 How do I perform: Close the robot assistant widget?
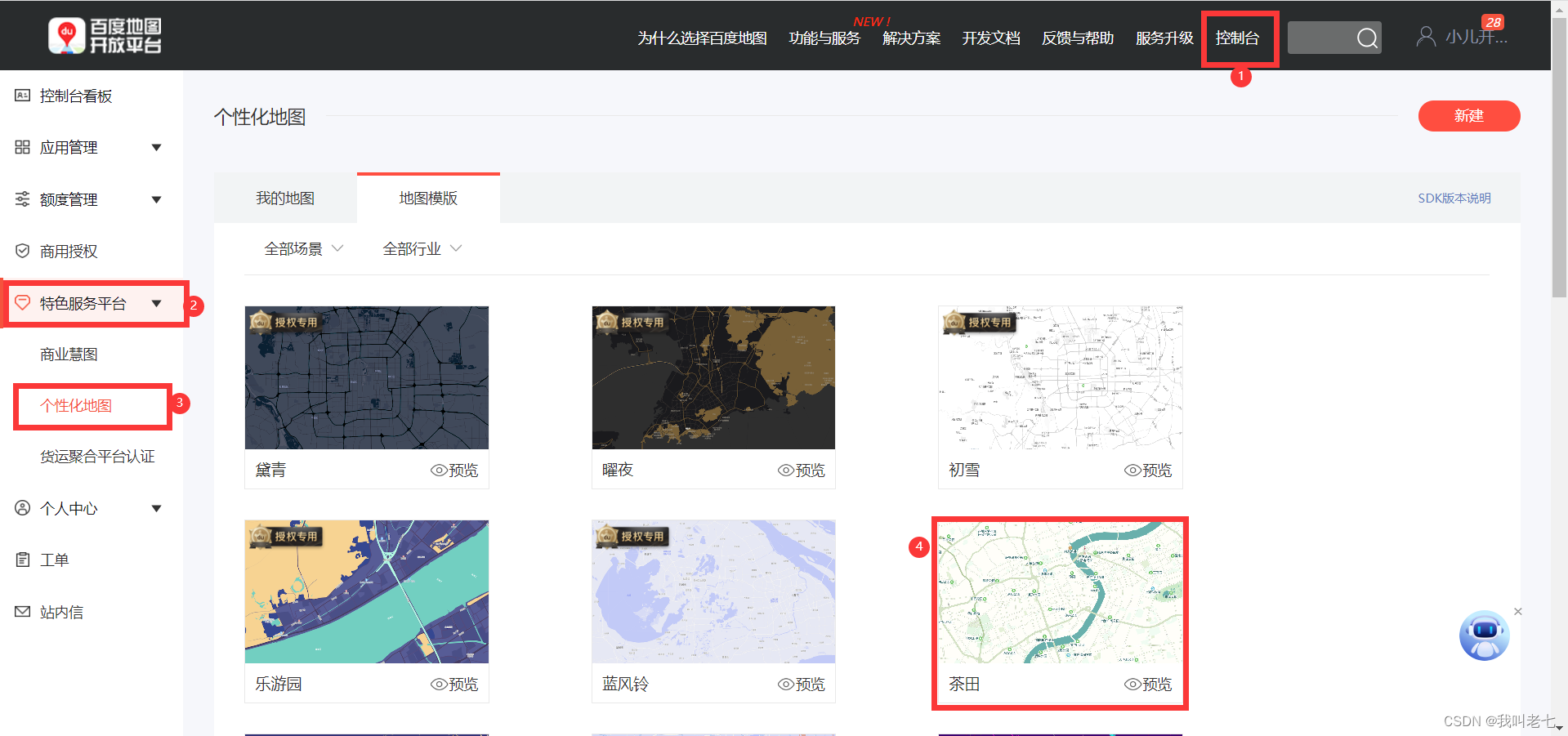1517,611
